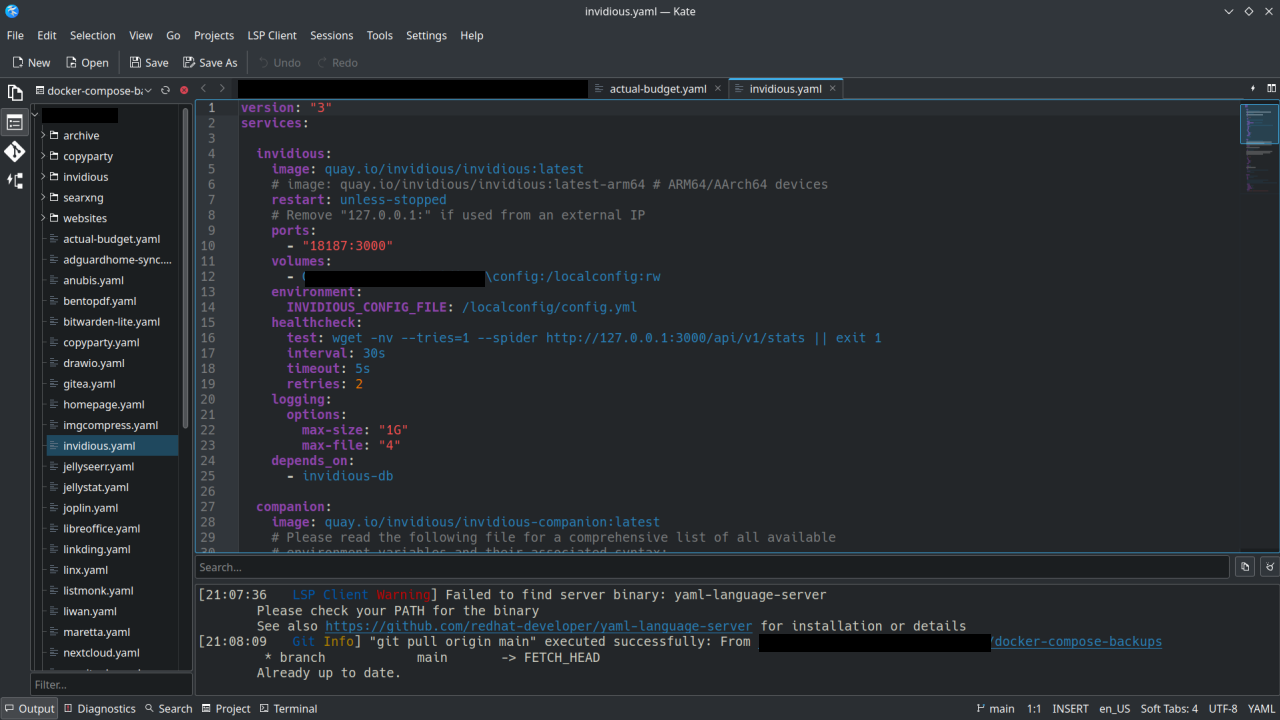This screenshot has width=1280, height=720.
Task: Expand the archive folder
Action: tap(43, 135)
